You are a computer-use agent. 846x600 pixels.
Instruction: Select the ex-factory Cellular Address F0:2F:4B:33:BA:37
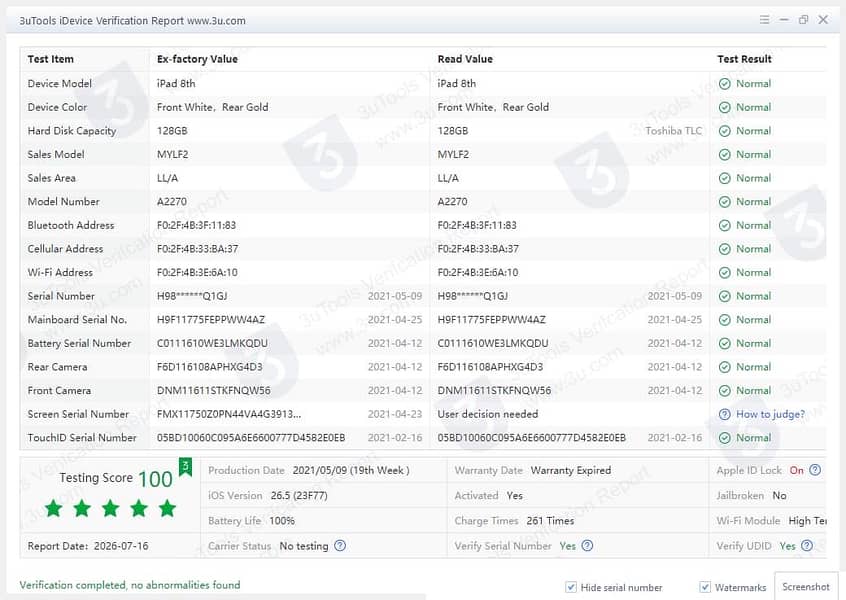tap(197, 249)
